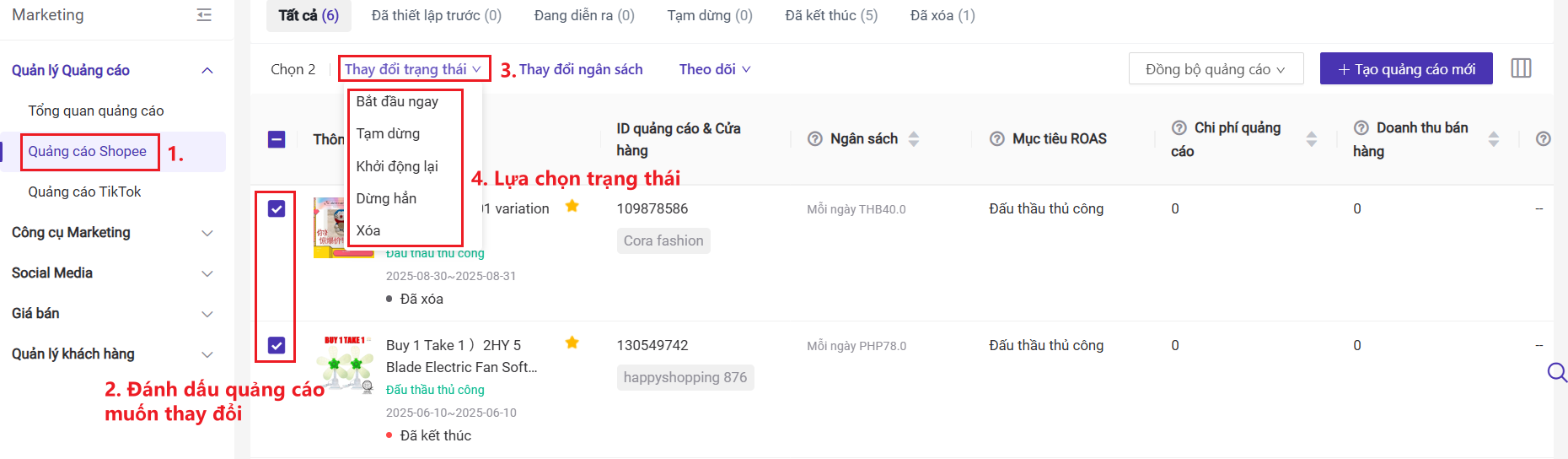Uncheck the Blade Electric Fan ad checkbox
1568x459 pixels.
pyautogui.click(x=277, y=345)
